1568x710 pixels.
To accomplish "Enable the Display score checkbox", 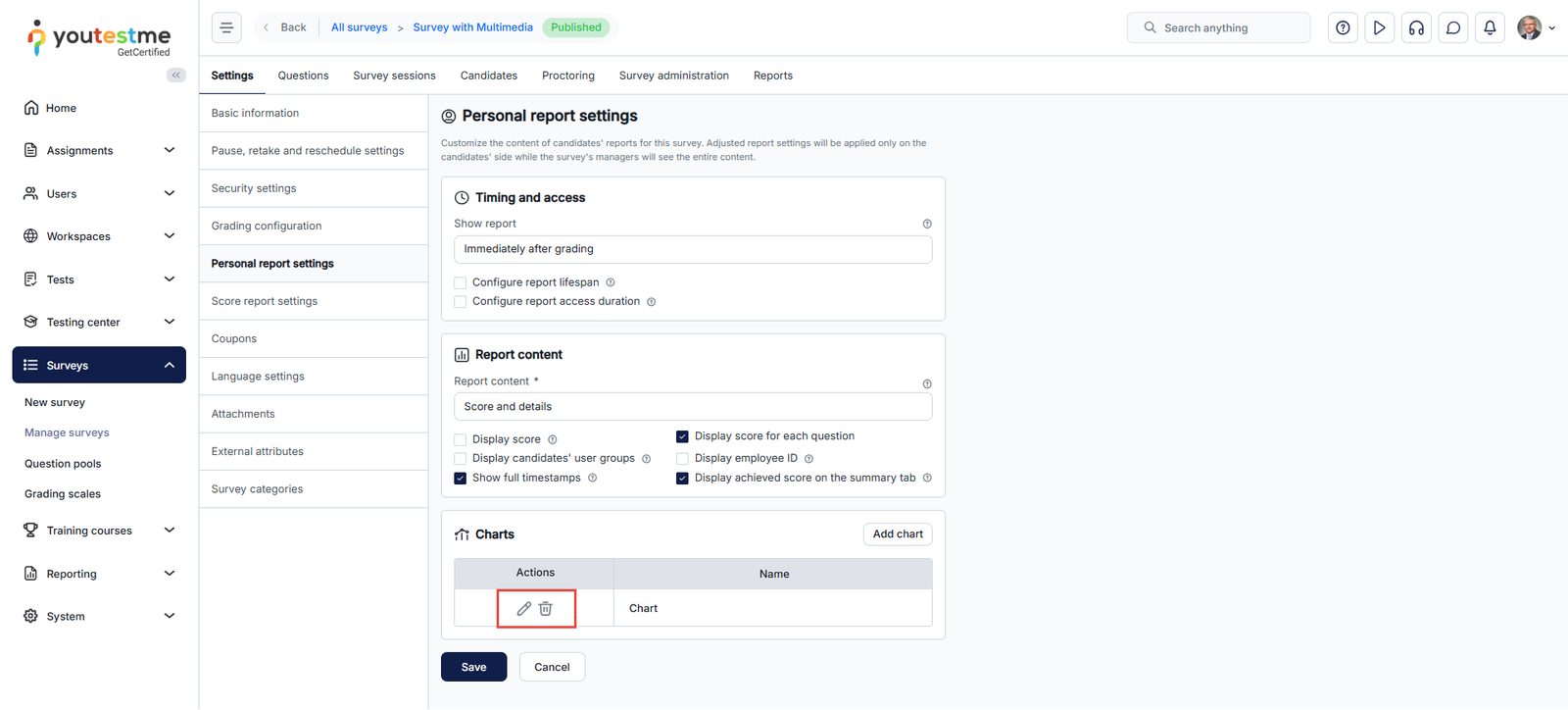I will [461, 440].
